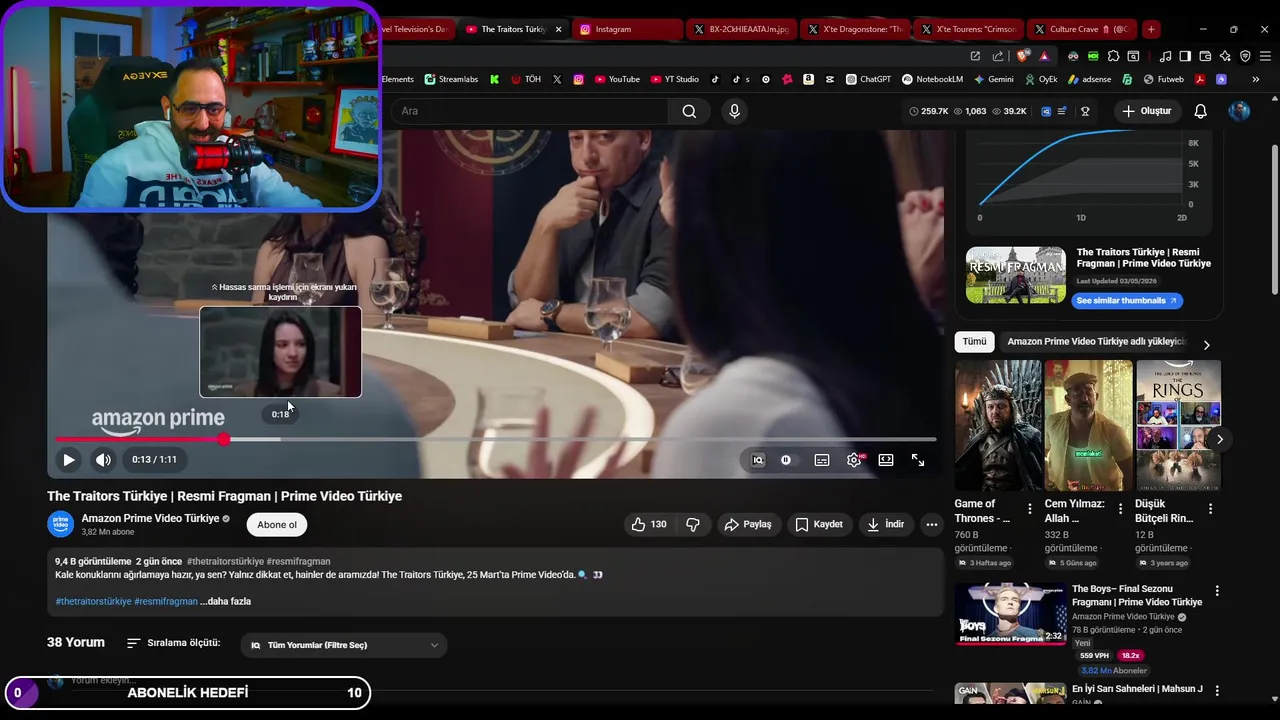Dislike the video with thumbs down
Screen dimensions: 1280x720
tap(692, 524)
